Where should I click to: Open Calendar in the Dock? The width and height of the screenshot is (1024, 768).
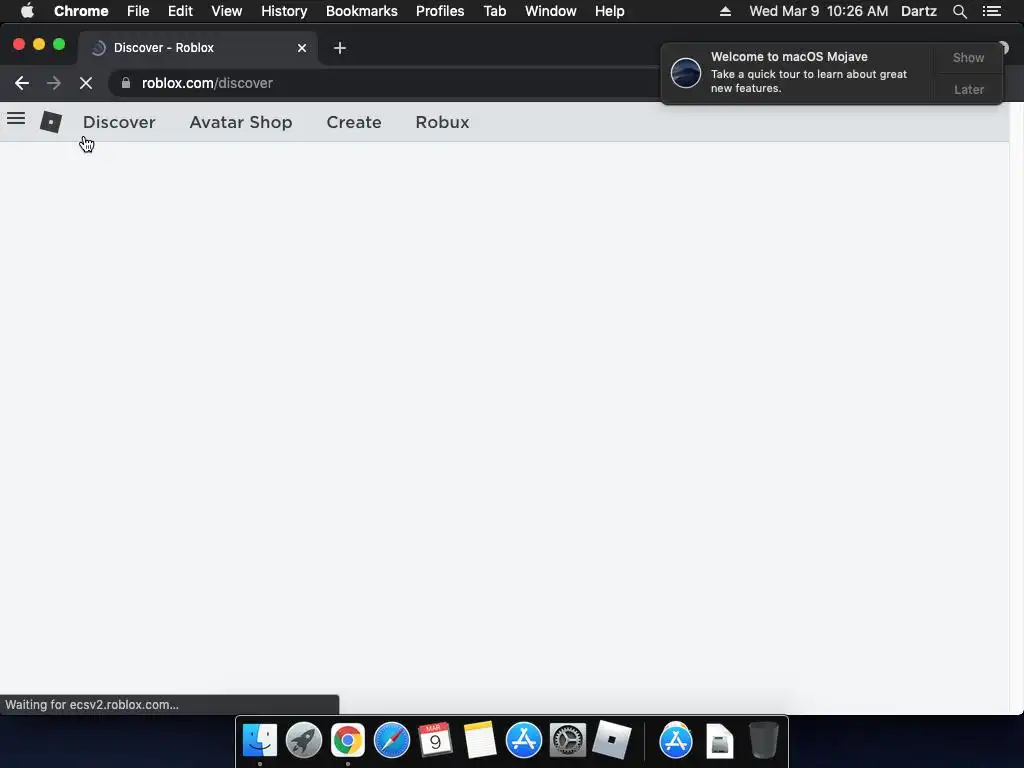click(435, 741)
